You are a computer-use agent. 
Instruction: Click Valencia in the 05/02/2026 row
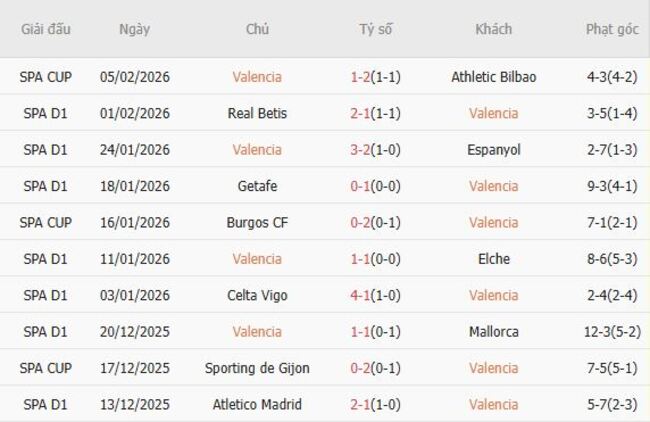pos(257,77)
